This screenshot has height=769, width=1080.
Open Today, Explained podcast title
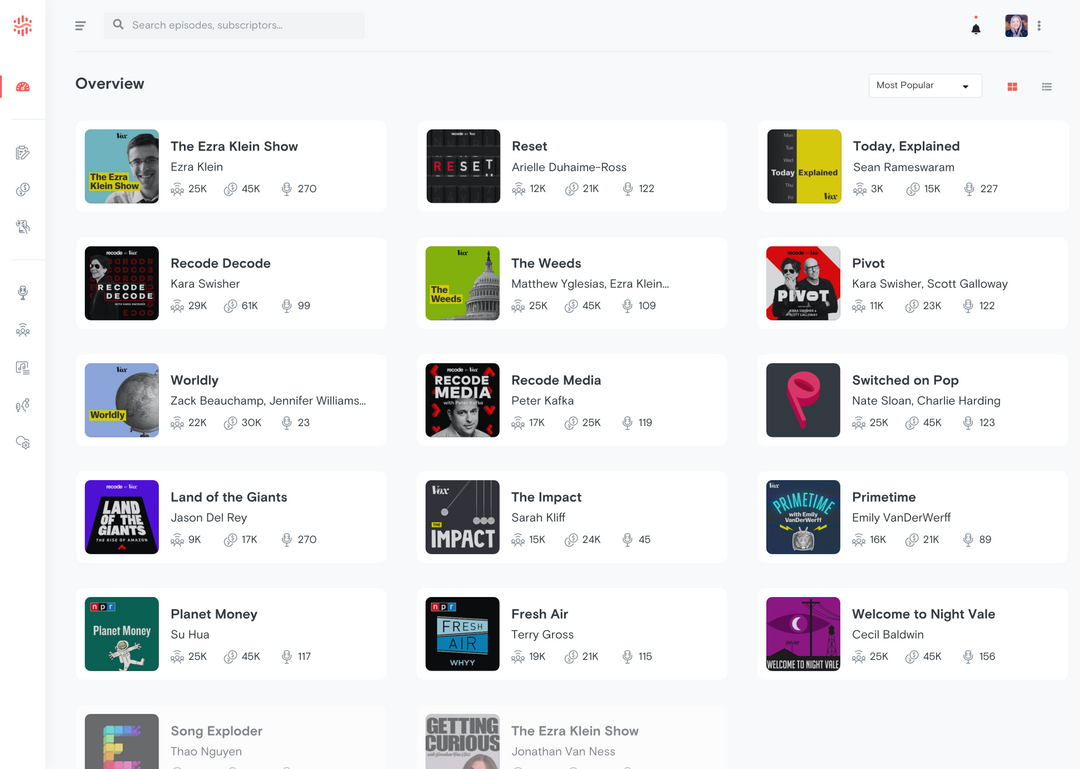[906, 146]
